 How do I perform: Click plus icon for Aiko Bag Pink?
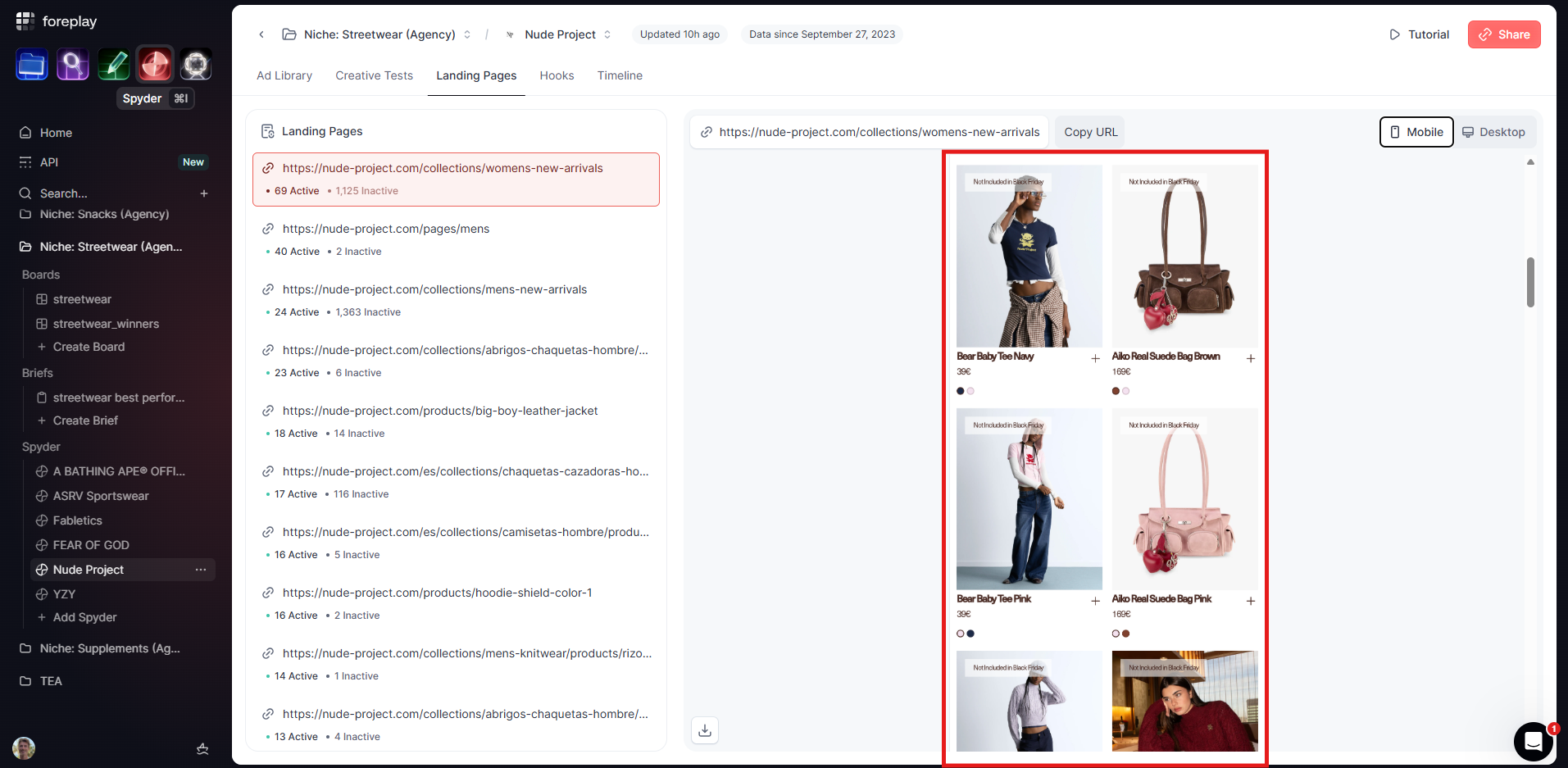[1251, 601]
